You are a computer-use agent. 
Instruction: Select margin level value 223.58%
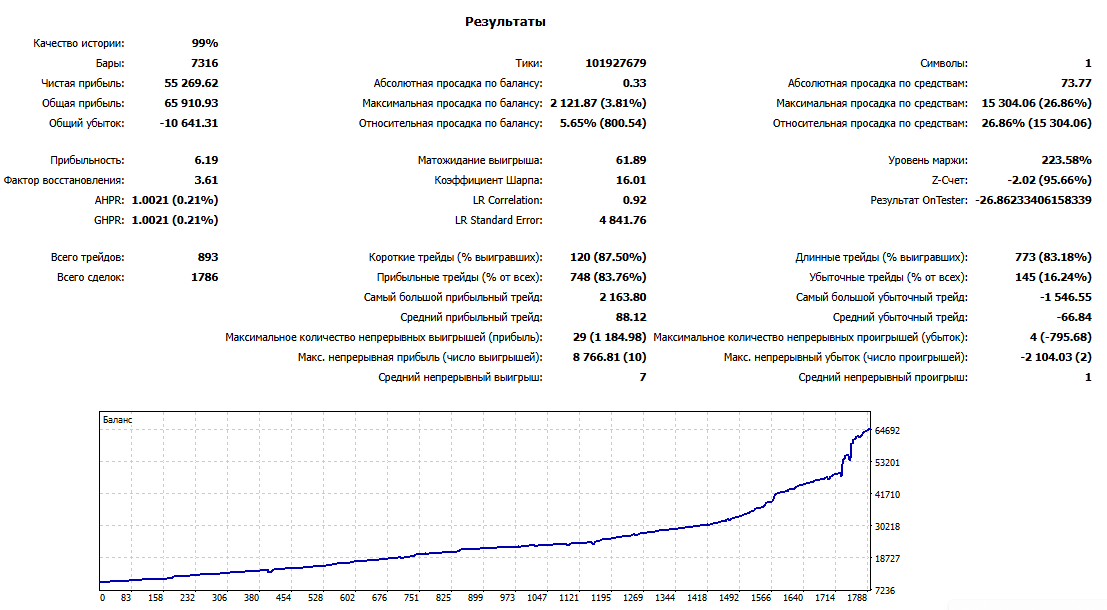[1066, 160]
